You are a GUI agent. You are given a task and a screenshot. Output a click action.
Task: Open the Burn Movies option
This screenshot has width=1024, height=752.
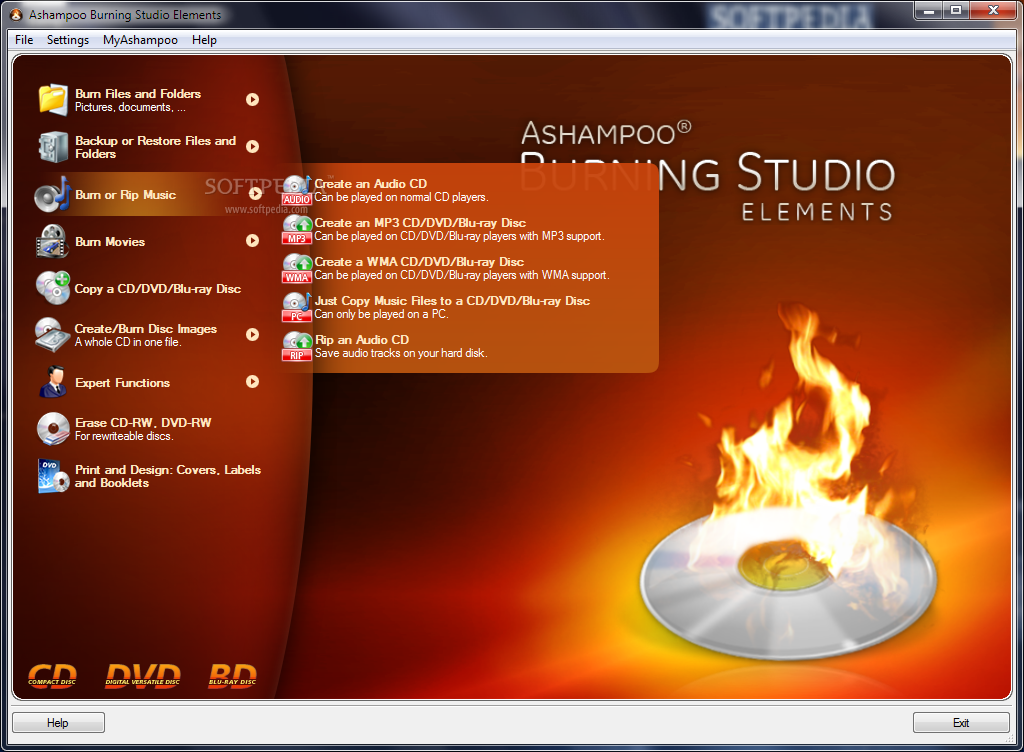[x=110, y=242]
